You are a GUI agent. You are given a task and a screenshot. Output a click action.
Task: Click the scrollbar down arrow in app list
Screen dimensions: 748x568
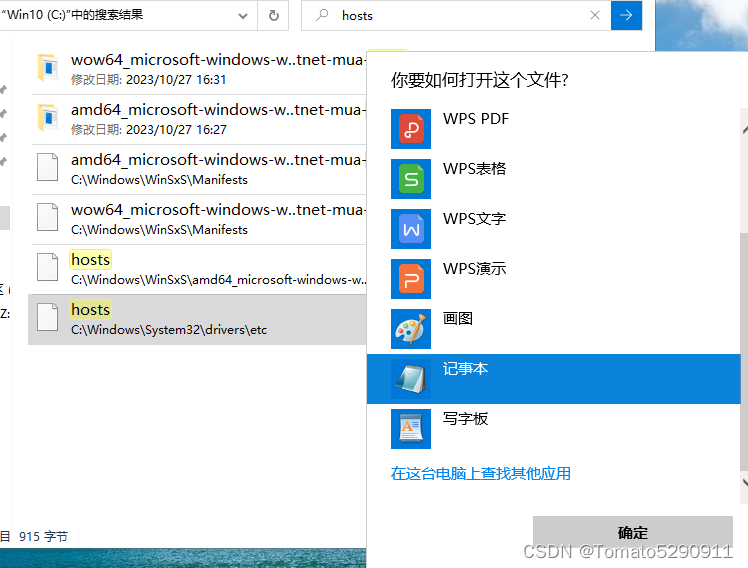pyautogui.click(x=745, y=483)
